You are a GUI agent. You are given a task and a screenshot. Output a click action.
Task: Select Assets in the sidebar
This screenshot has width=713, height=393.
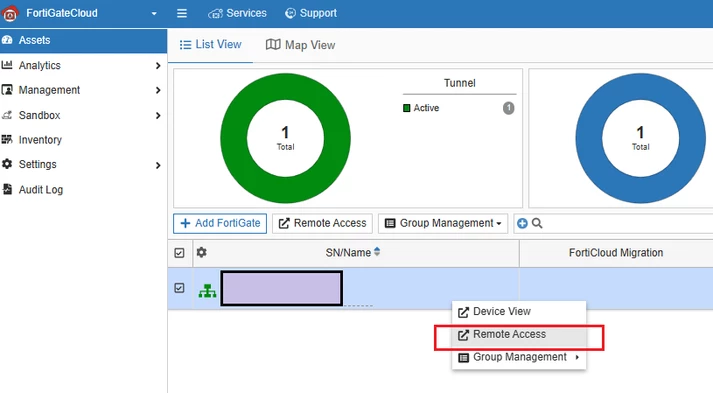point(83,40)
